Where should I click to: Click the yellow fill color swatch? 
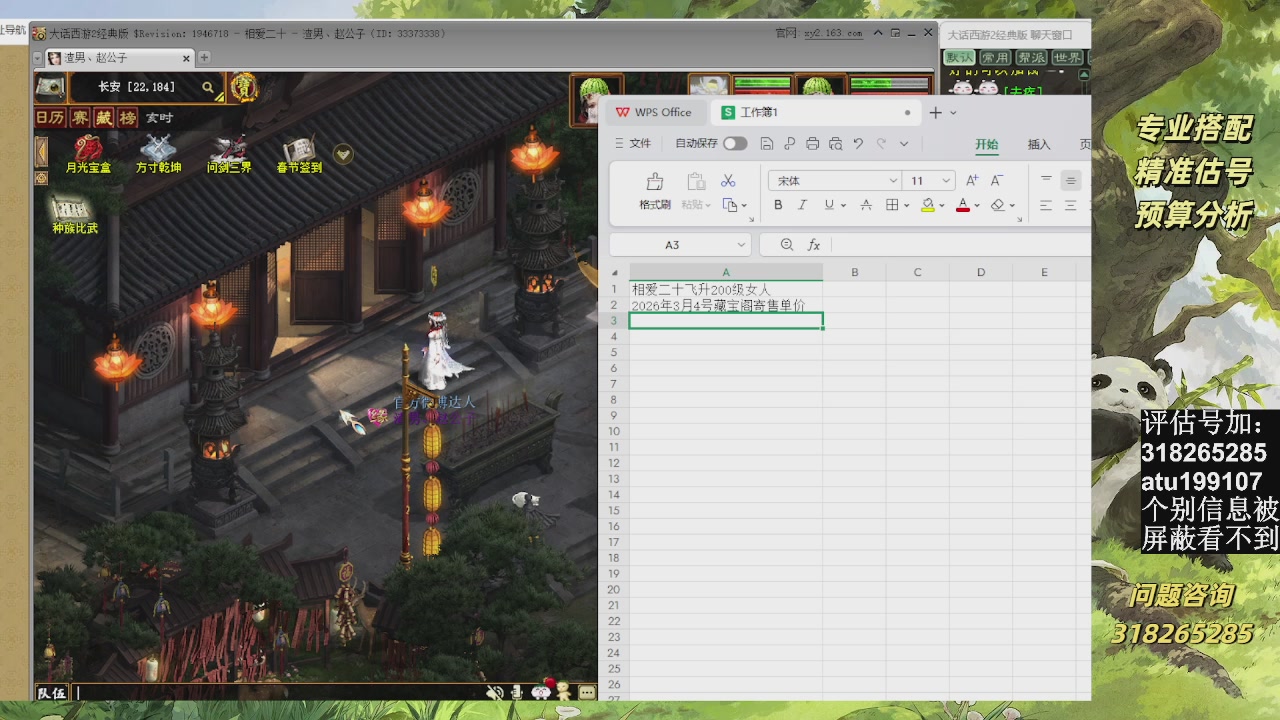coord(927,205)
